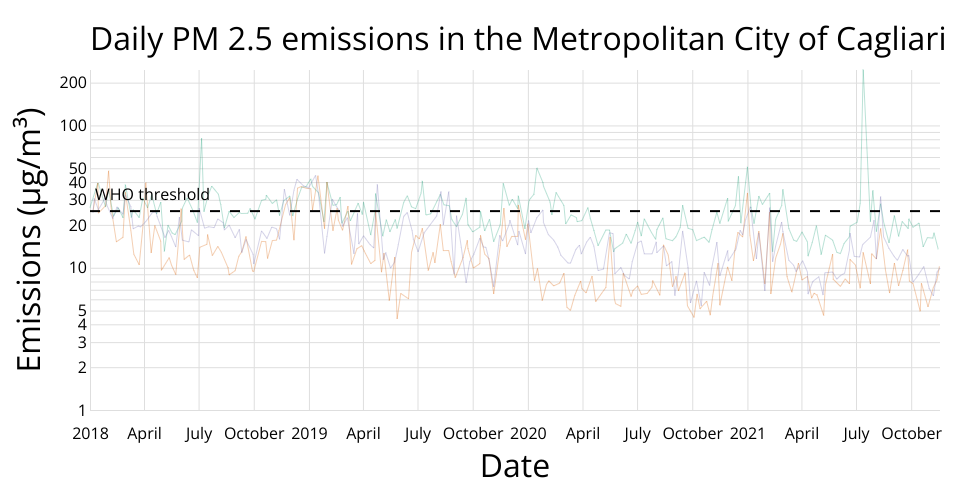Click the 100 tick label on y-axis
The width and height of the screenshot is (960, 500).
[x=73, y=125]
